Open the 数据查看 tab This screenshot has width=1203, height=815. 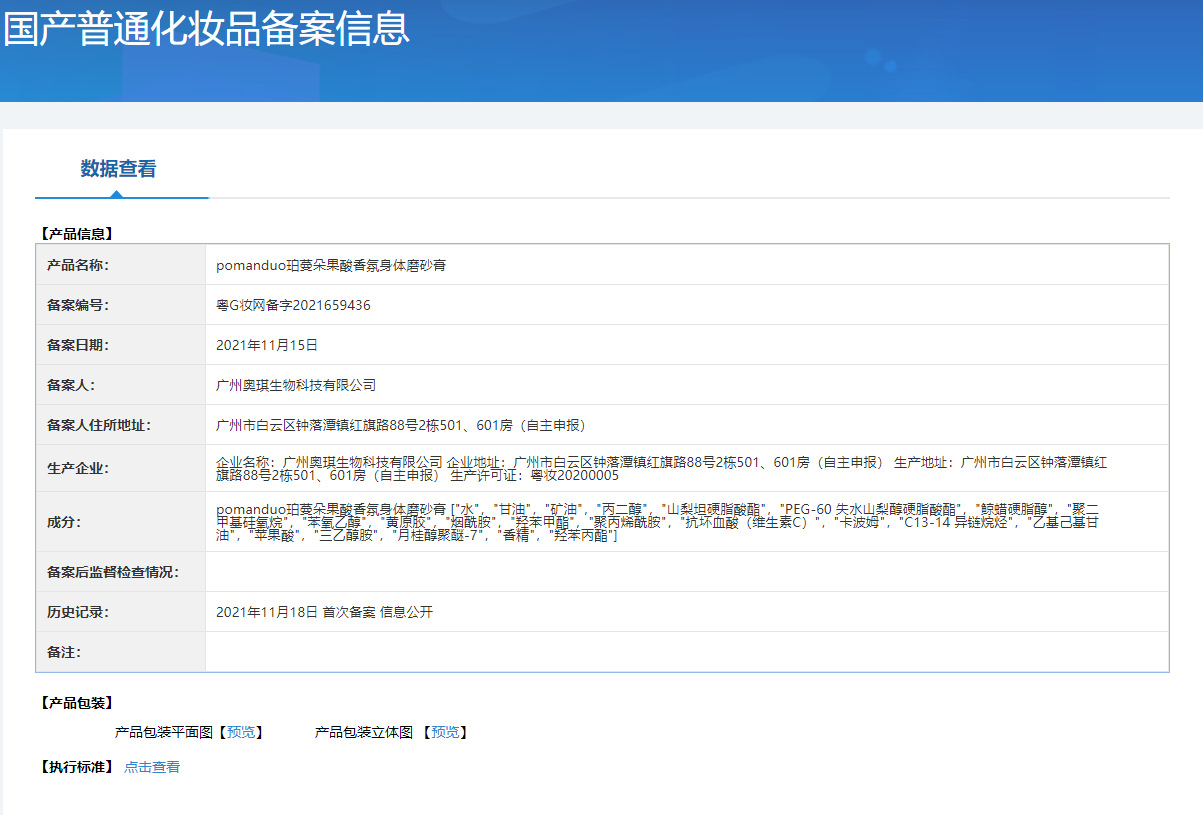pos(118,169)
